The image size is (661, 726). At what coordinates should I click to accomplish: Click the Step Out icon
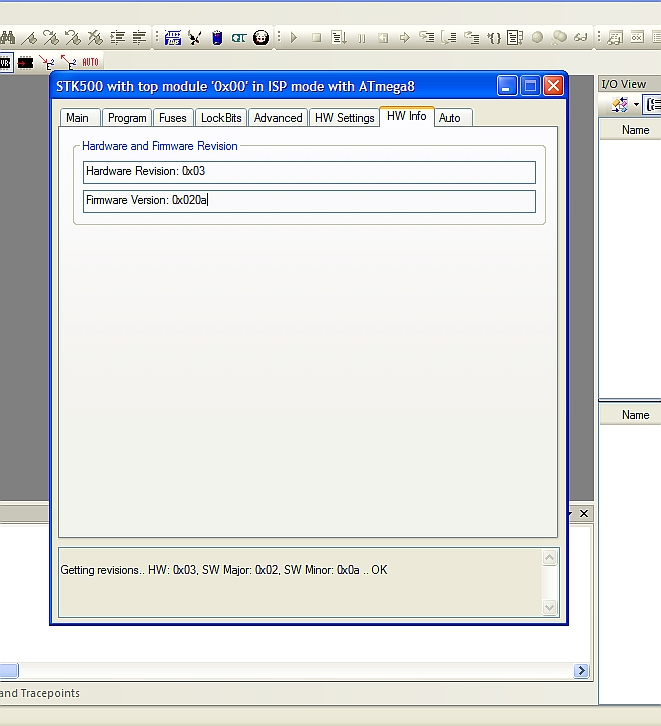click(471, 38)
